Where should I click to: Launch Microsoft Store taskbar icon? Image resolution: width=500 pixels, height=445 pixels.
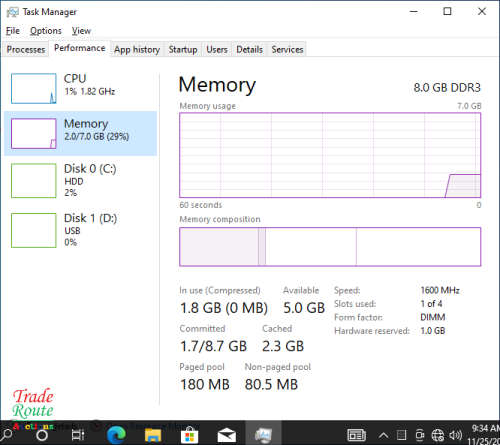[x=189, y=435]
